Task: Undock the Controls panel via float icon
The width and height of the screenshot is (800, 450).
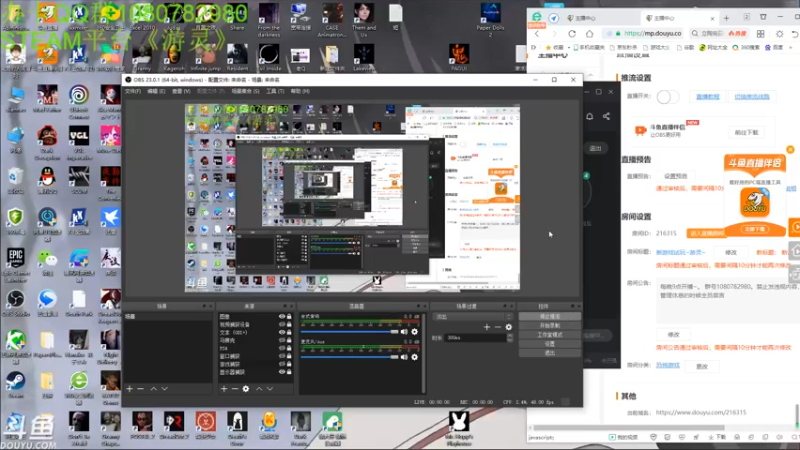Action: click(x=572, y=306)
